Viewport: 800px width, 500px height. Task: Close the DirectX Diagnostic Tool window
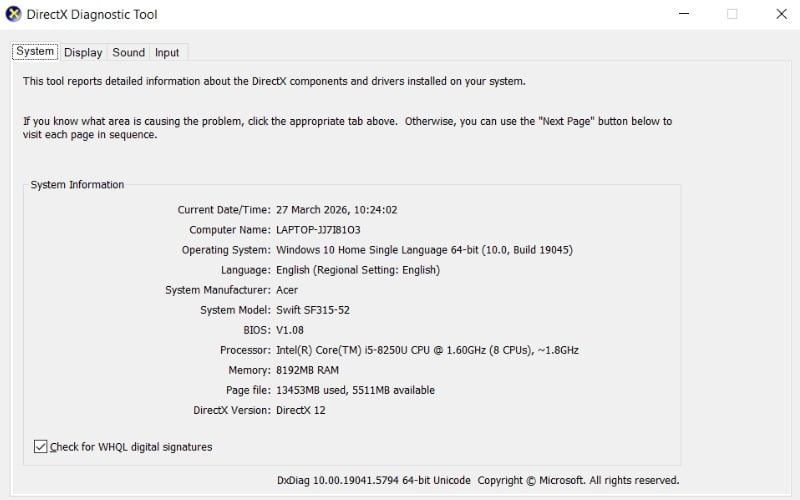(x=781, y=14)
